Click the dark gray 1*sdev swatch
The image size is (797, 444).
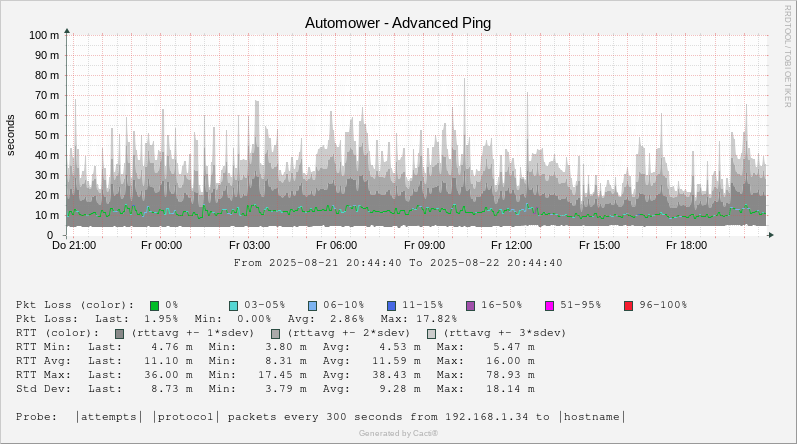(x=119, y=334)
